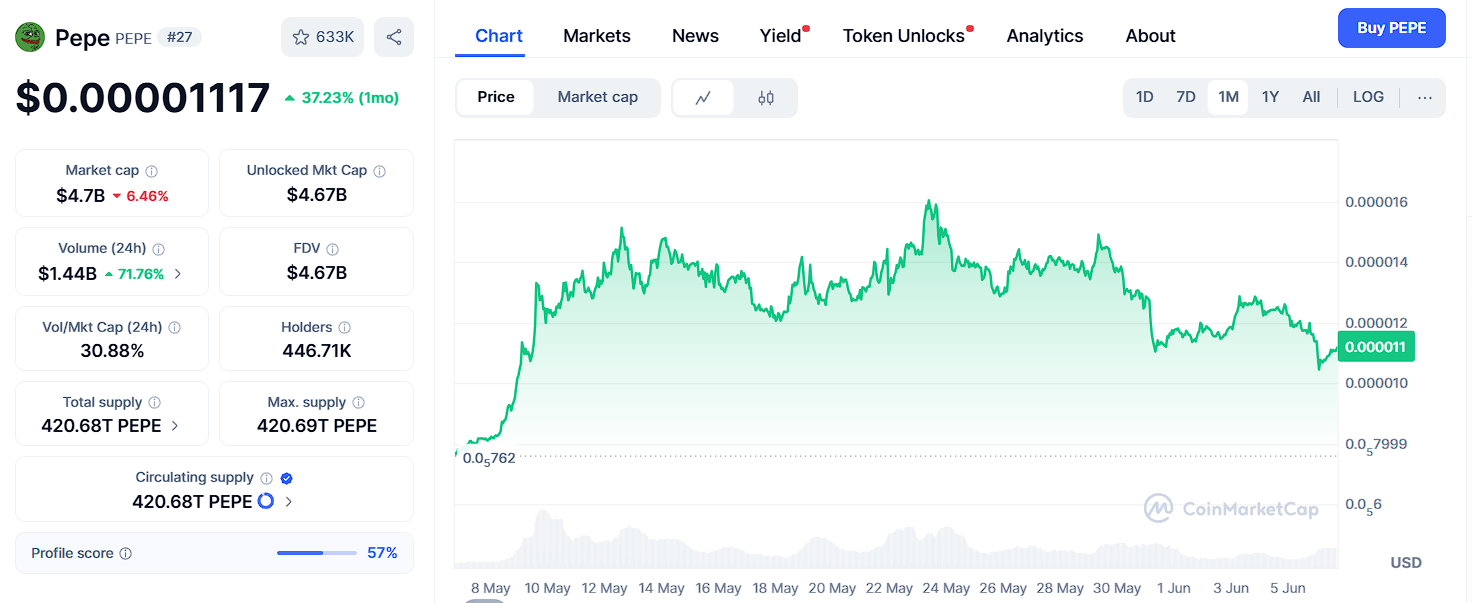Click the USD currency label on chart

pos(1406,563)
